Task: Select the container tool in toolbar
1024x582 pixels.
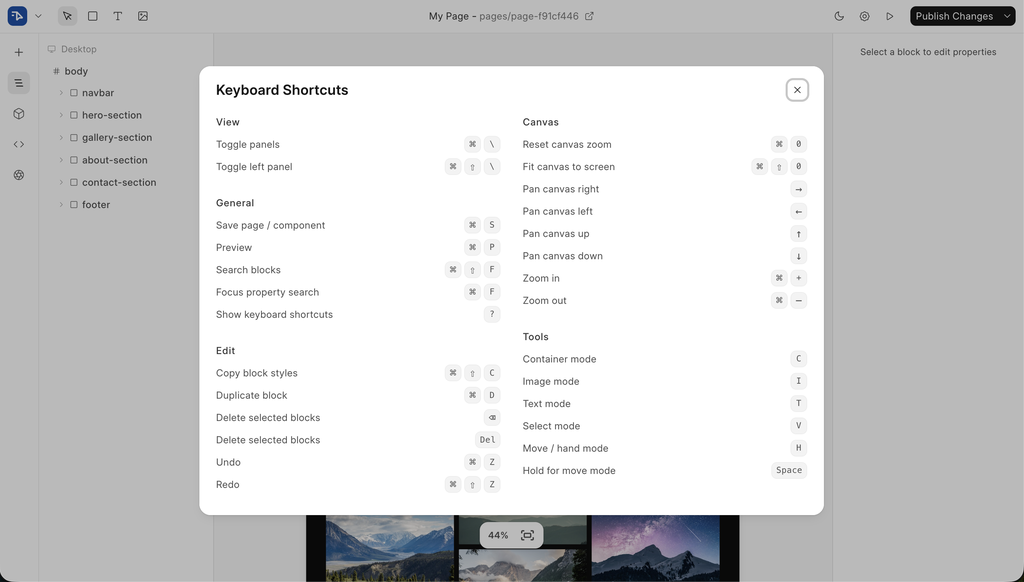Action: [92, 16]
